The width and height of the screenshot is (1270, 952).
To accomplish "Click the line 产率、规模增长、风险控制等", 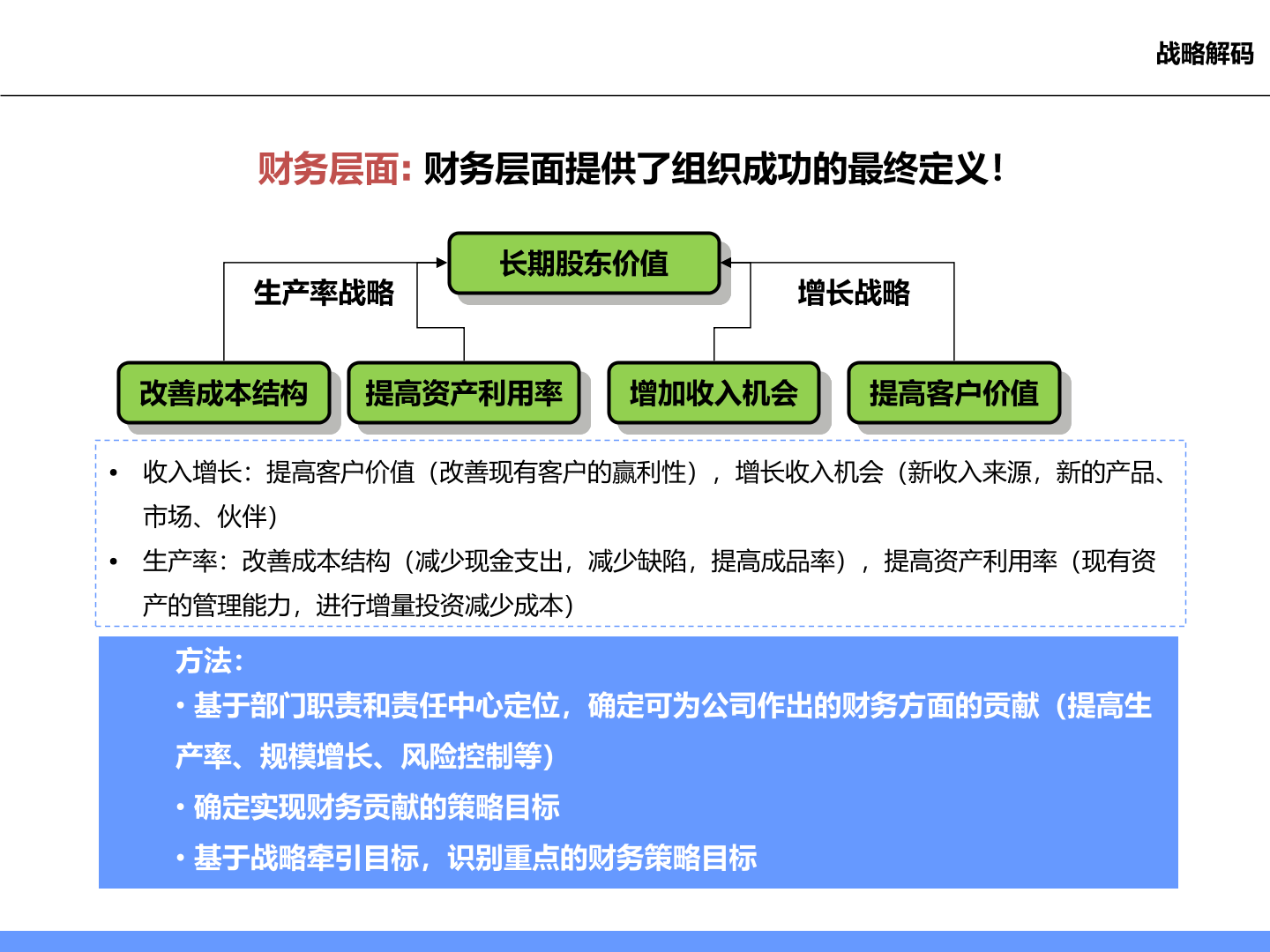I will [365, 756].
